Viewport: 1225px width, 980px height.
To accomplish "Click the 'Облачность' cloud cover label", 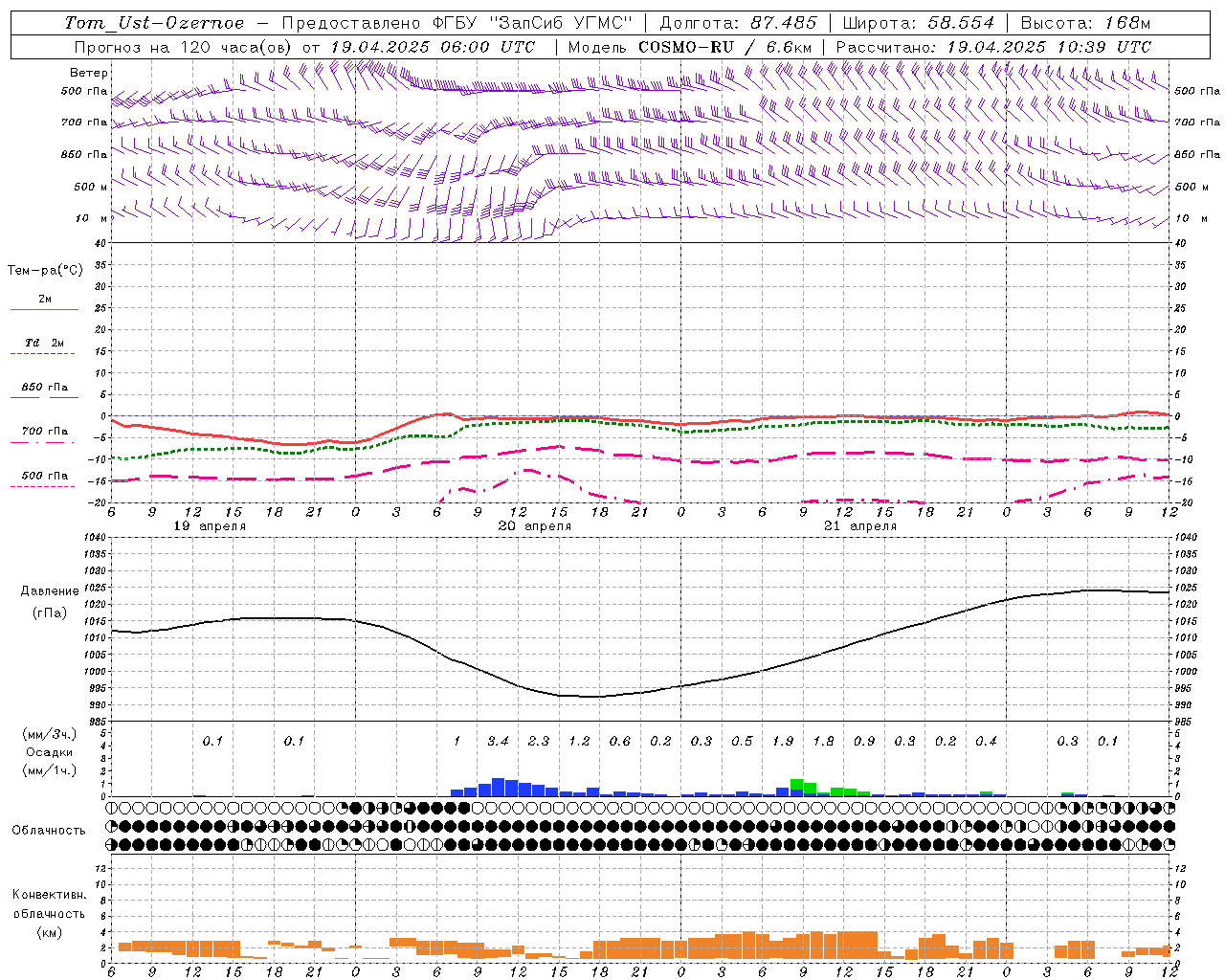I will [49, 831].
